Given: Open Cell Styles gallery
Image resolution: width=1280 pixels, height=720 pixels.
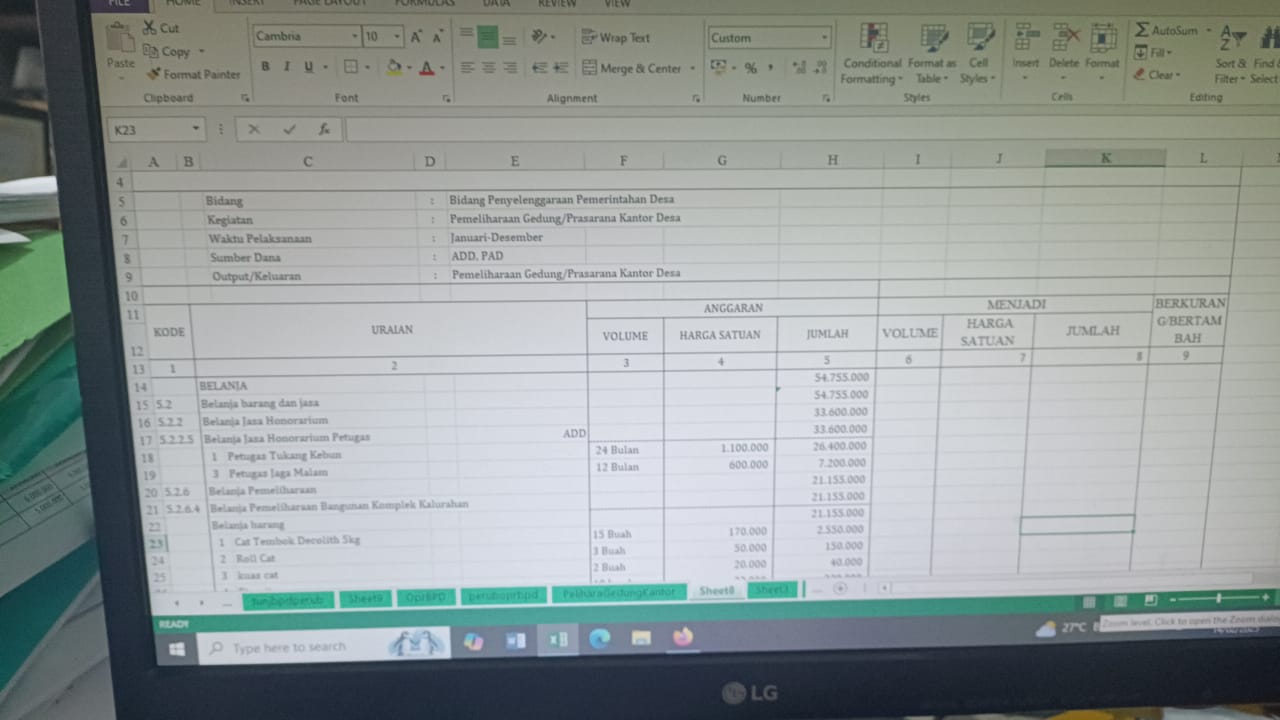Looking at the screenshot, I should [x=977, y=54].
